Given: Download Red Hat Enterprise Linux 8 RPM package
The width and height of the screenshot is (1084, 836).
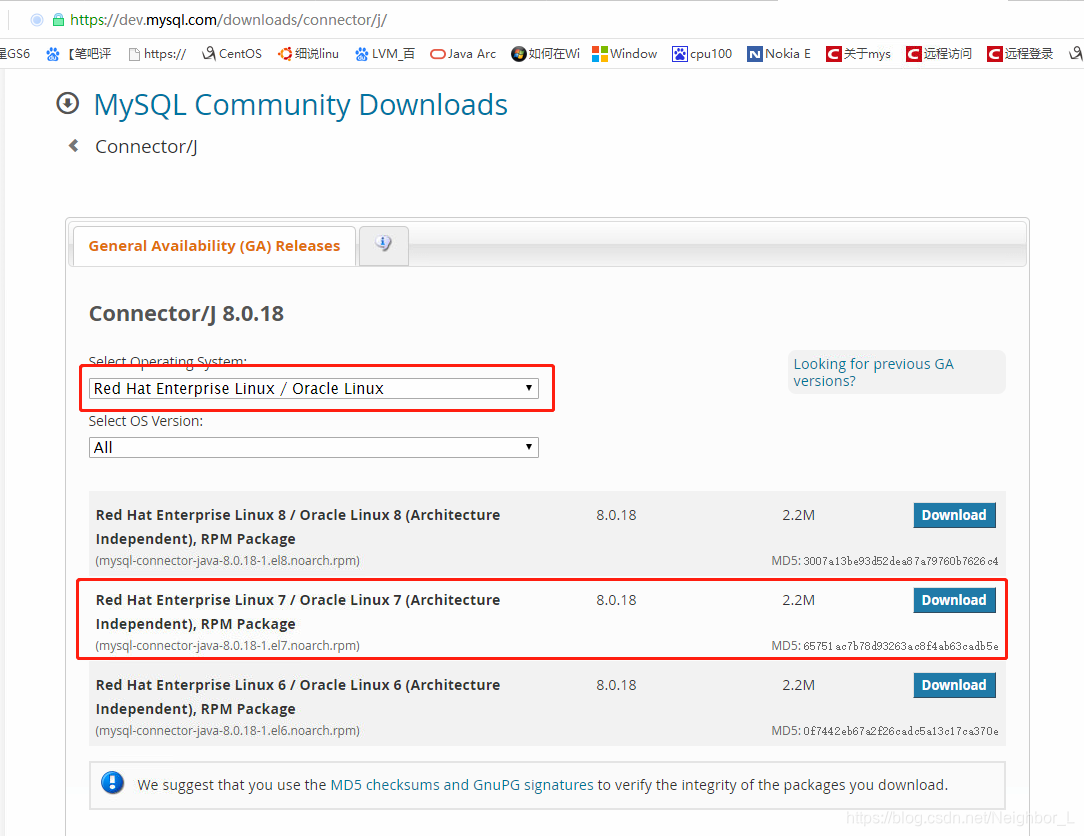Looking at the screenshot, I should click(954, 515).
